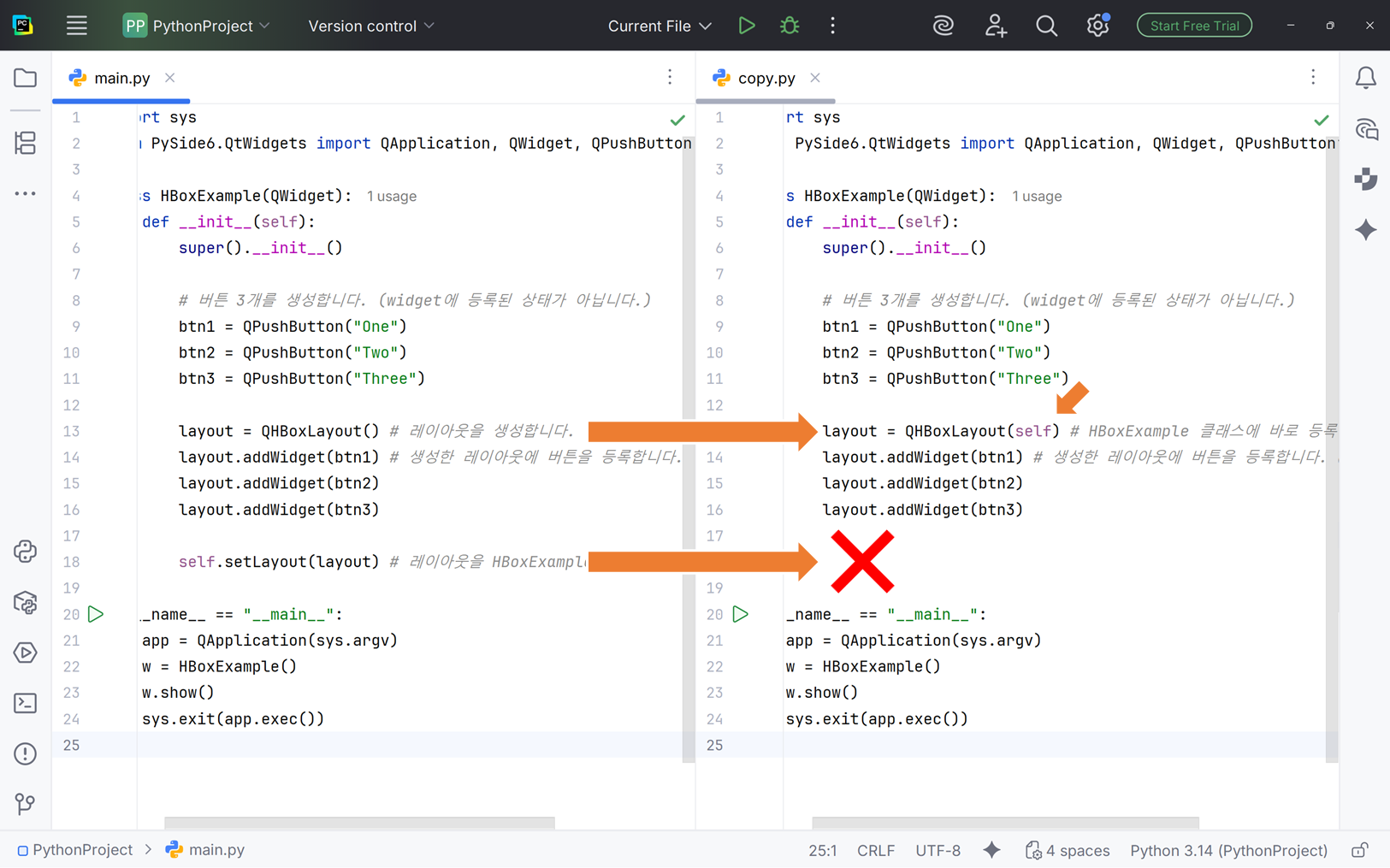Expand the Version control dropdown
Image resolution: width=1390 pixels, height=868 pixels.
pos(371,26)
